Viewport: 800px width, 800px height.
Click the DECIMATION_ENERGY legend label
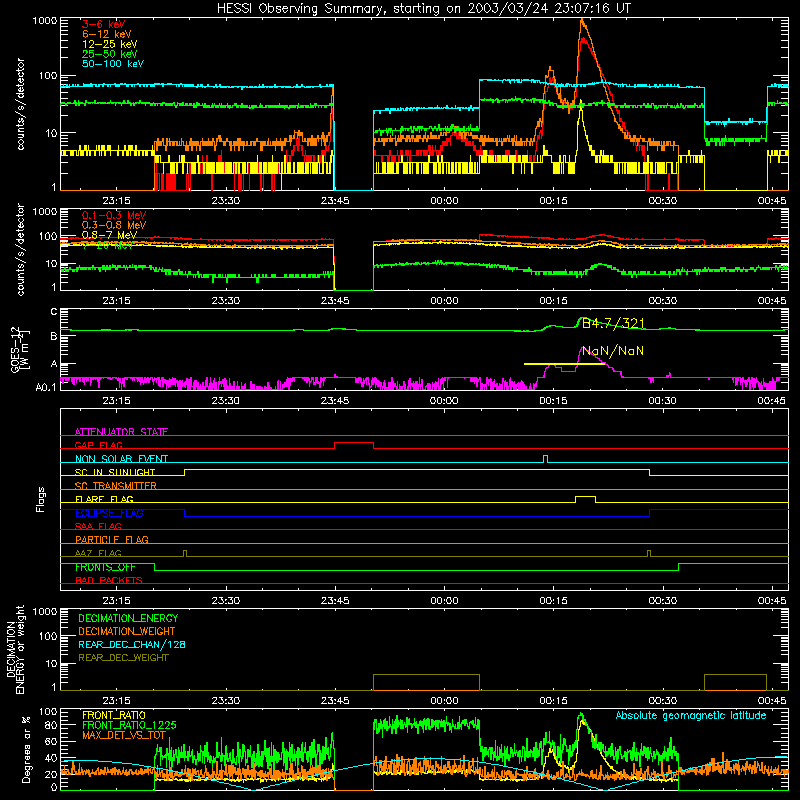tap(128, 618)
